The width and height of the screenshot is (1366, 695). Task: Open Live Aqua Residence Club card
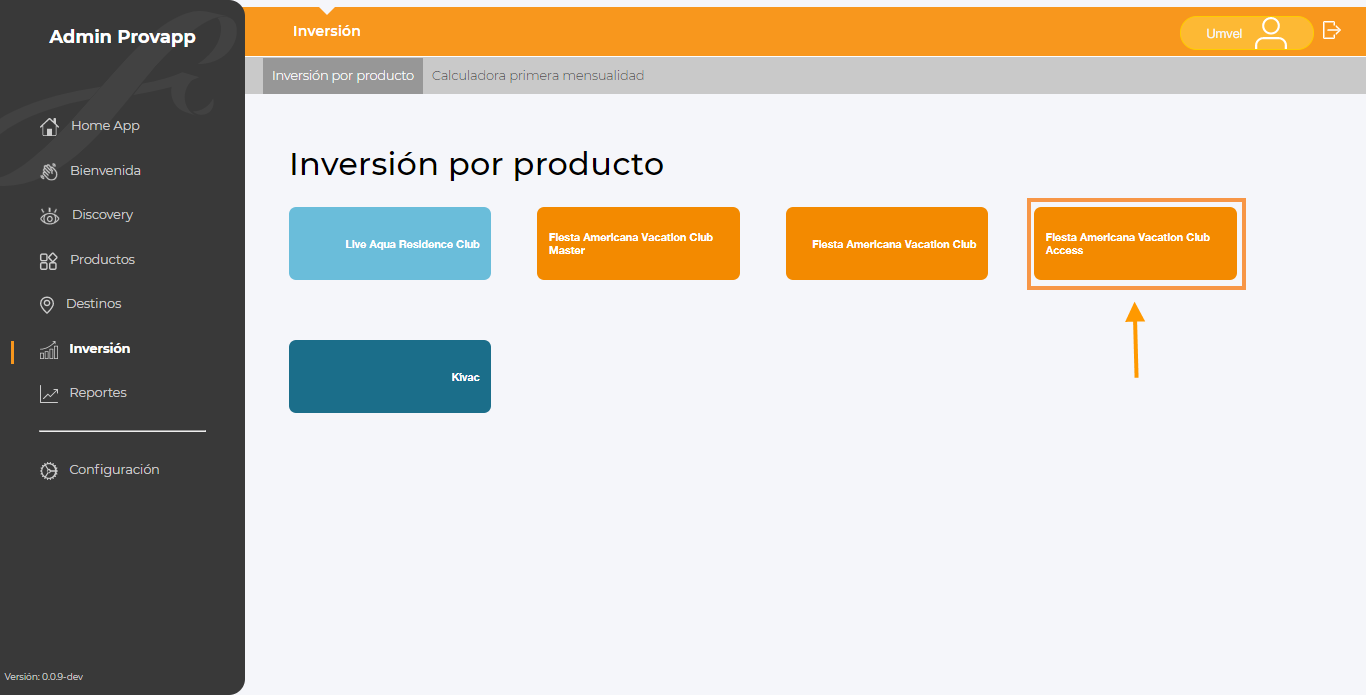click(x=390, y=244)
